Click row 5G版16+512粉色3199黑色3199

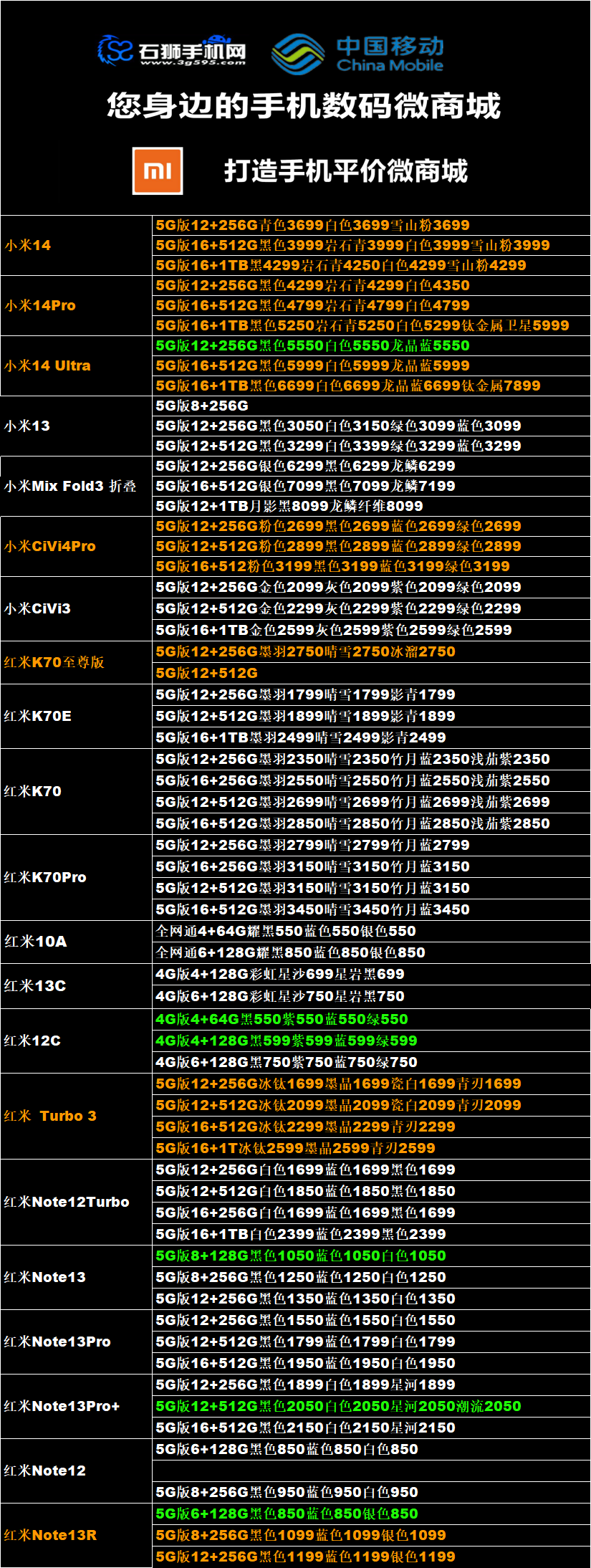point(371,566)
